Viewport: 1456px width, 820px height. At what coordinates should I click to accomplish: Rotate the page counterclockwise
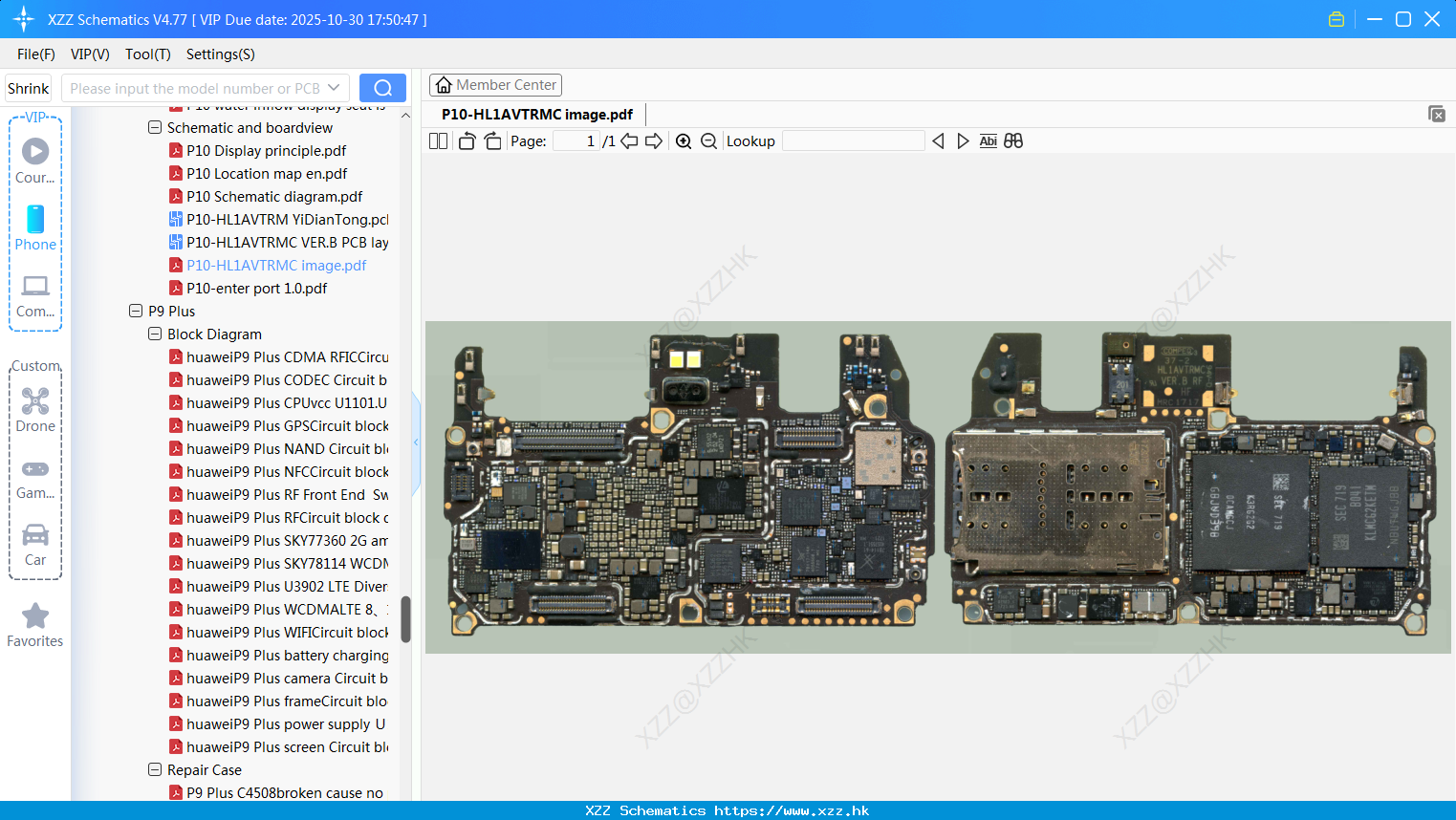[466, 140]
